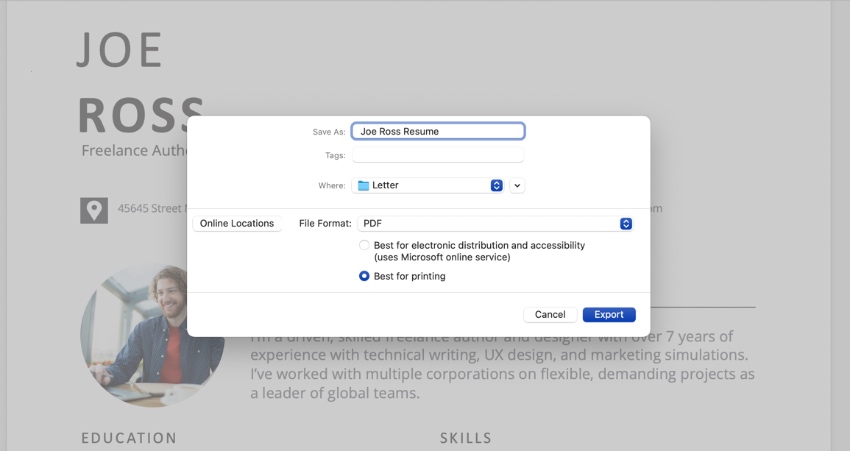Click the Tags input field
Image resolution: width=850 pixels, height=451 pixels.
tap(438, 155)
